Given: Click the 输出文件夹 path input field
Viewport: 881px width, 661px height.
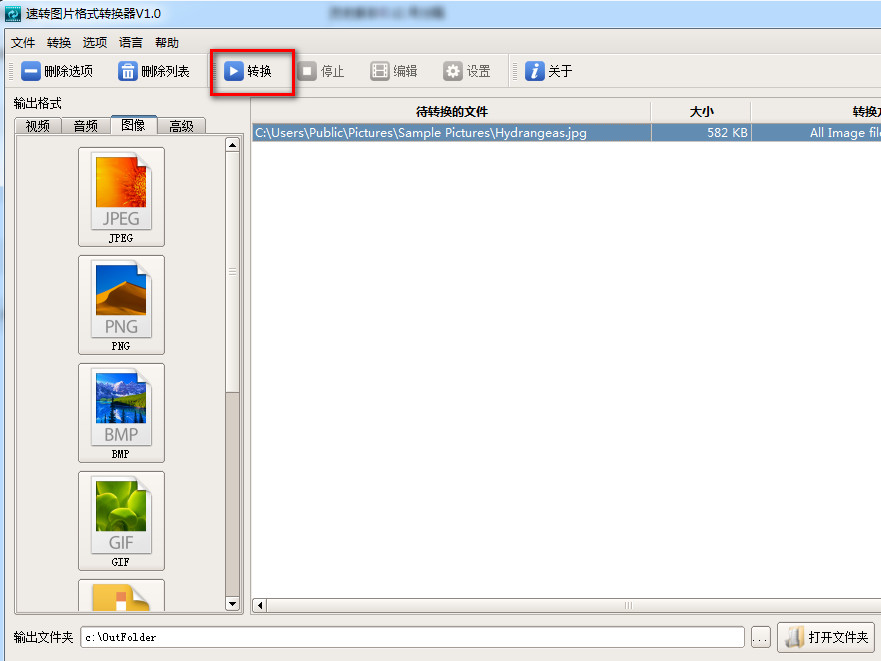Looking at the screenshot, I should tap(412, 637).
